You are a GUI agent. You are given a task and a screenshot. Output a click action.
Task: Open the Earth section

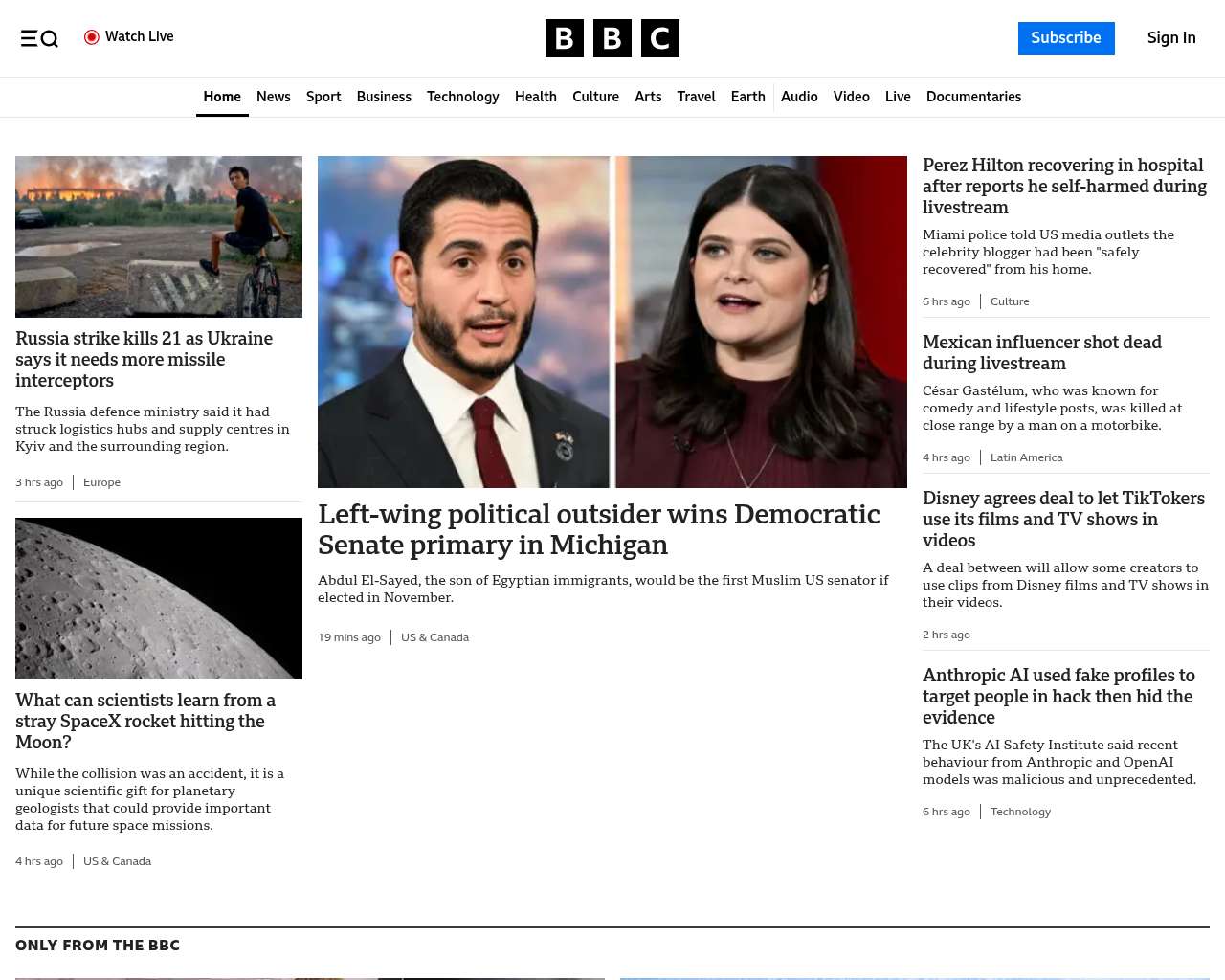pyautogui.click(x=748, y=97)
